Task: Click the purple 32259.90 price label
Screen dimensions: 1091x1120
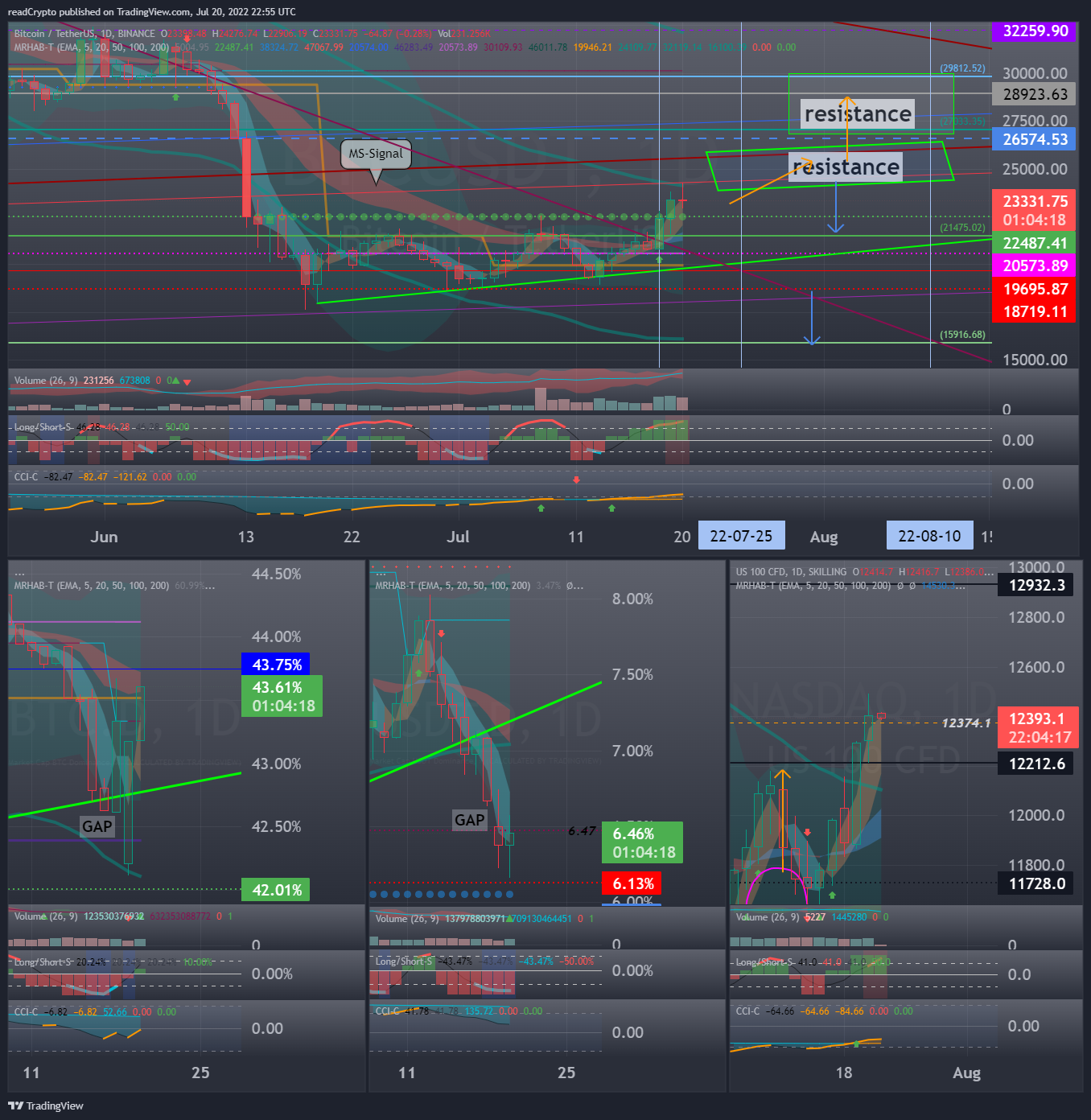Action: coord(1035,31)
